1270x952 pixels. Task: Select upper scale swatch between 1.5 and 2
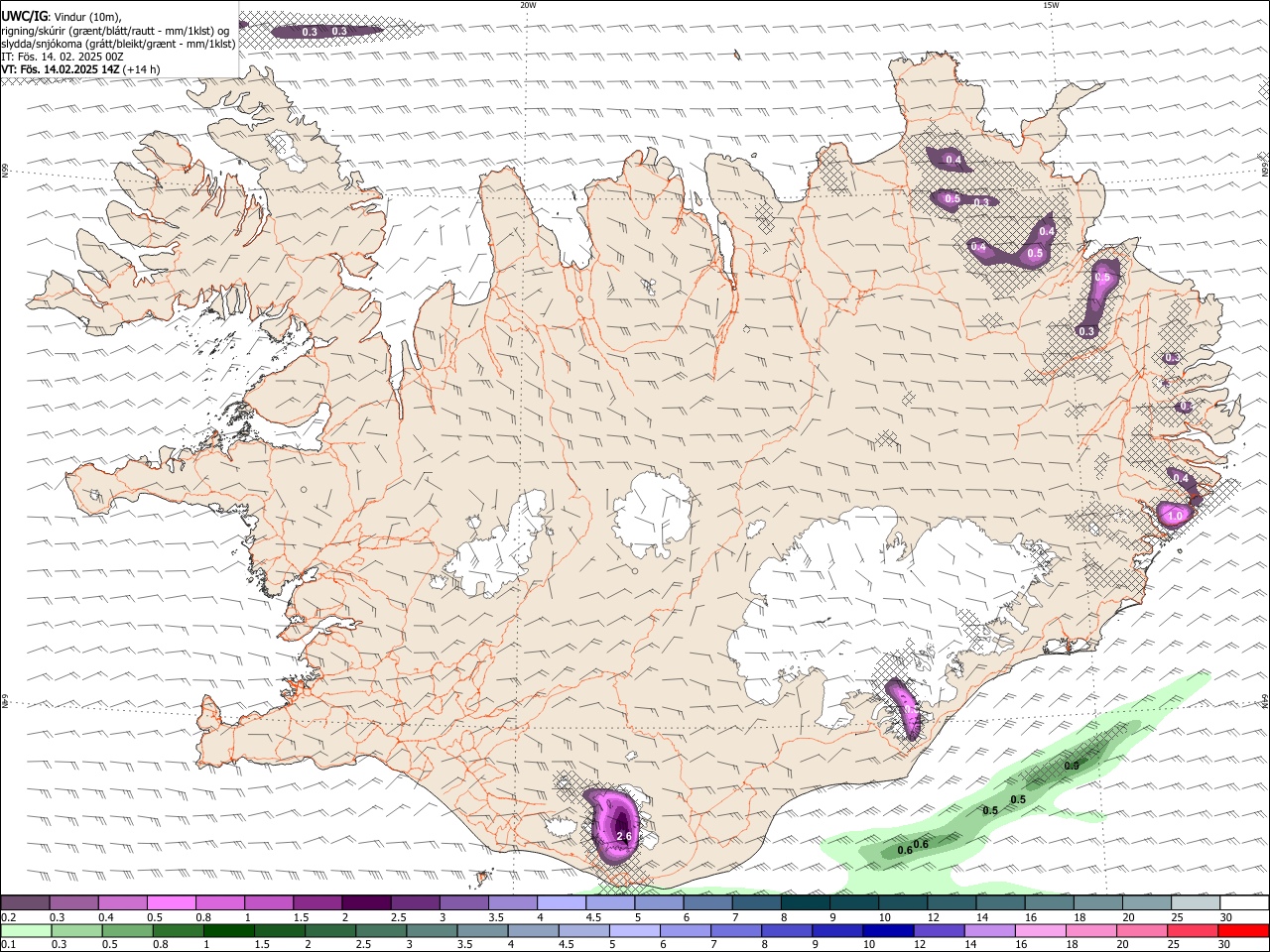tap(317, 902)
